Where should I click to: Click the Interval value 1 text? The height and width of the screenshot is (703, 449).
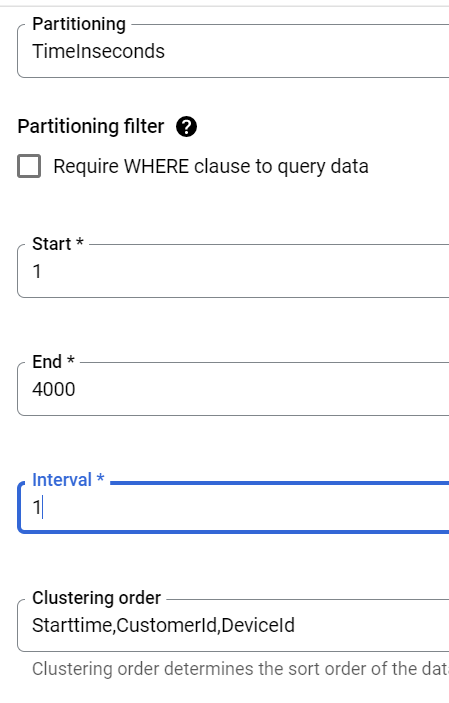tap(37, 508)
